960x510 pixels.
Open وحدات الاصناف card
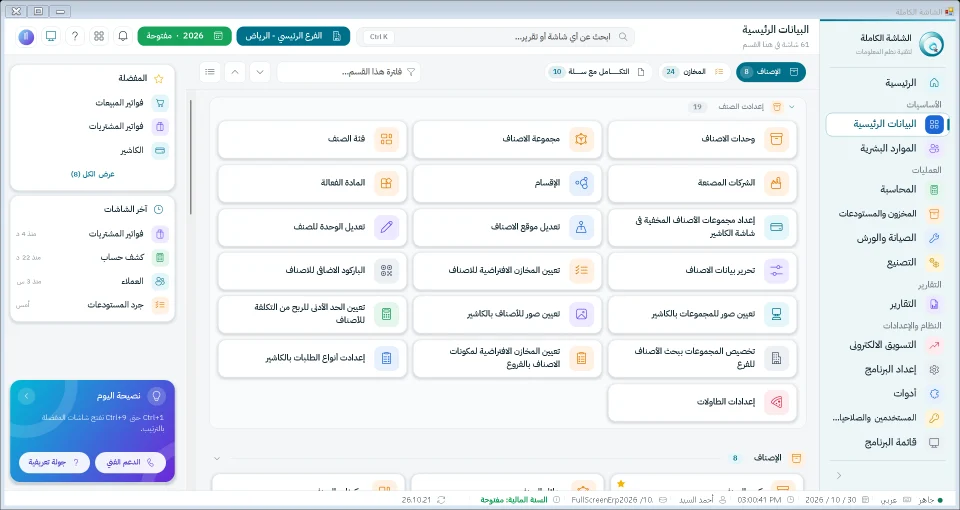tap(702, 139)
